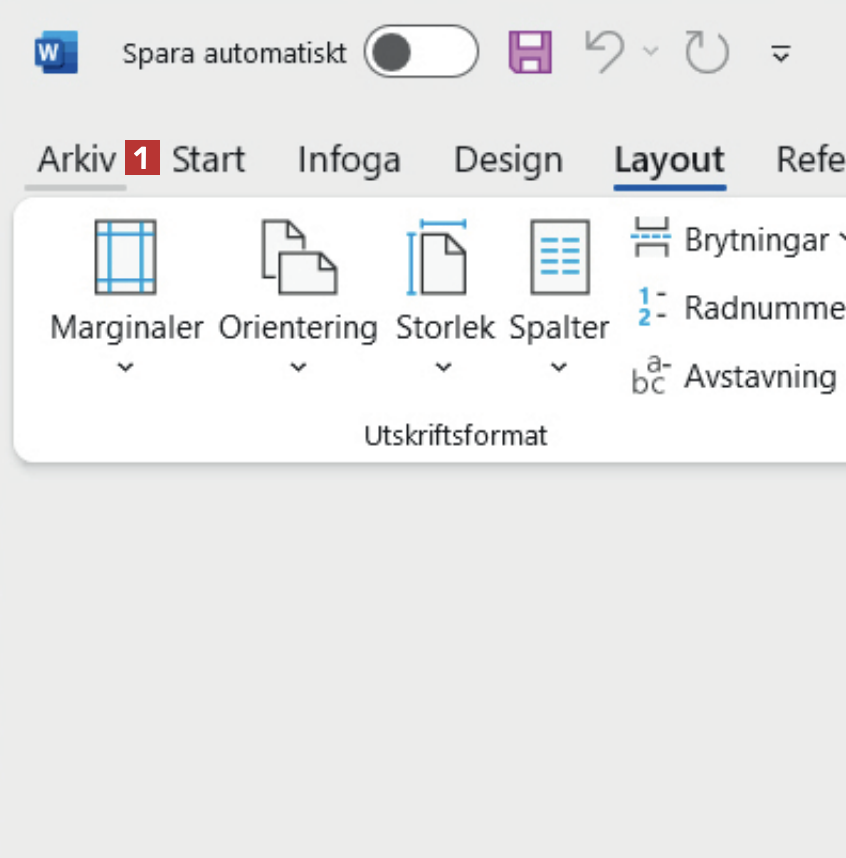Screen dimensions: 846x858
Task: Click the Word application icon
Action: pos(55,52)
